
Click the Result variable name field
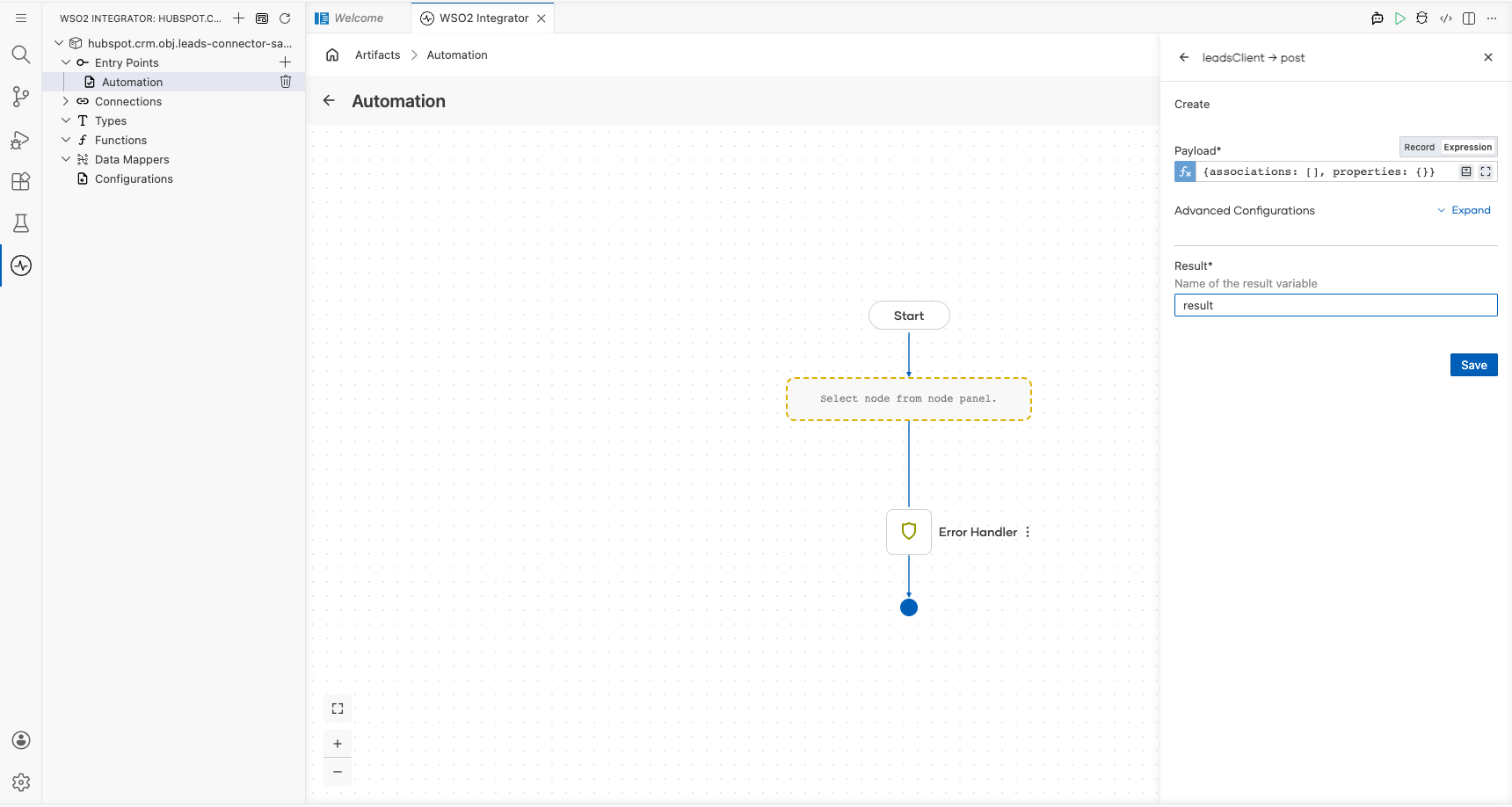pos(1335,305)
